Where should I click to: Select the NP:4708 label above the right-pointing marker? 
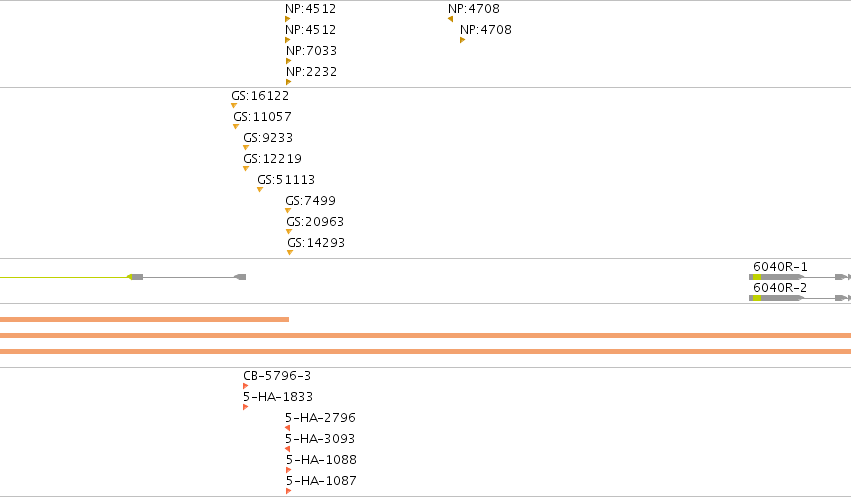(486, 30)
